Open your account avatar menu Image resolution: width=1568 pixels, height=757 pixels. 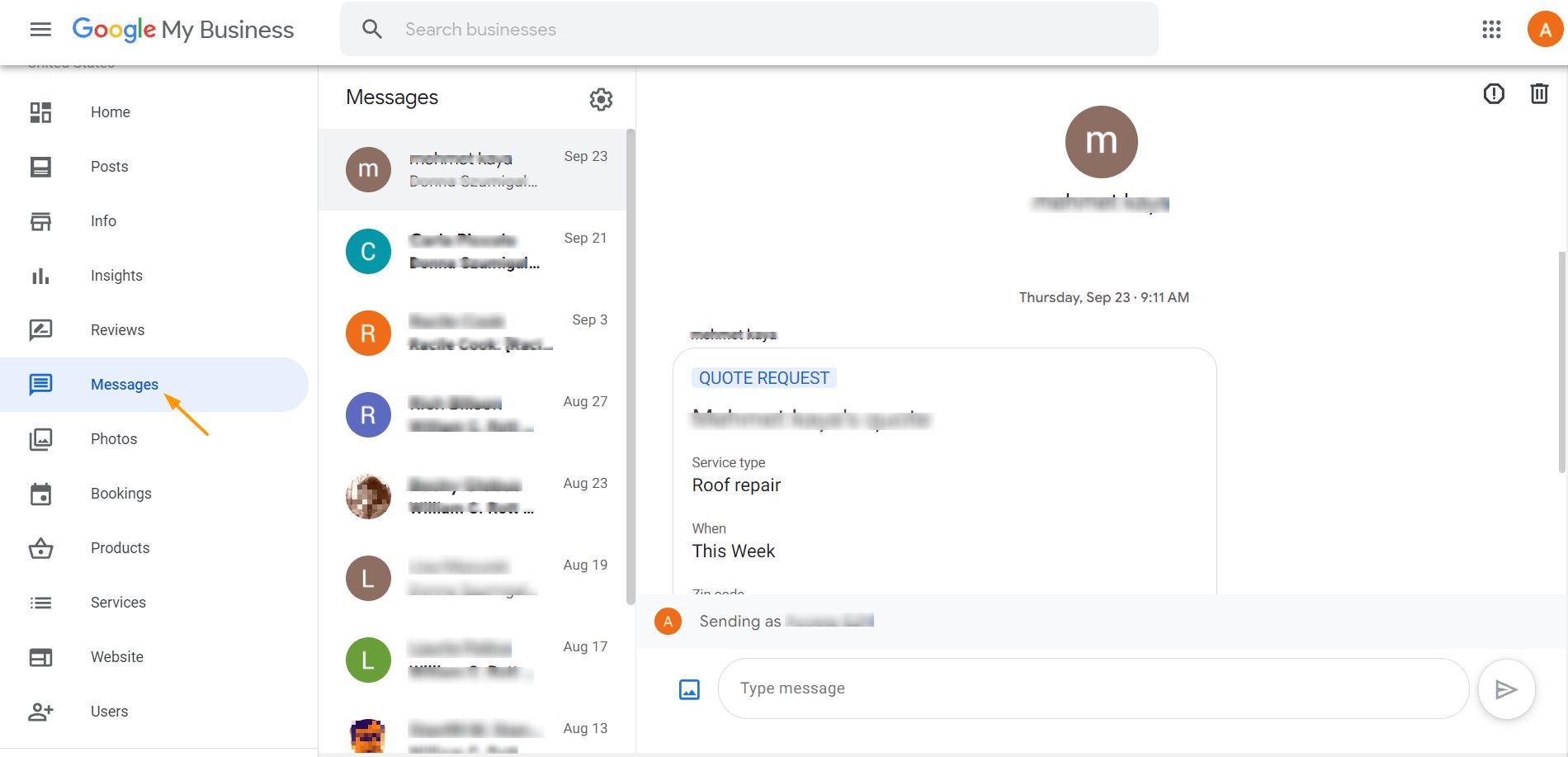pos(1545,29)
